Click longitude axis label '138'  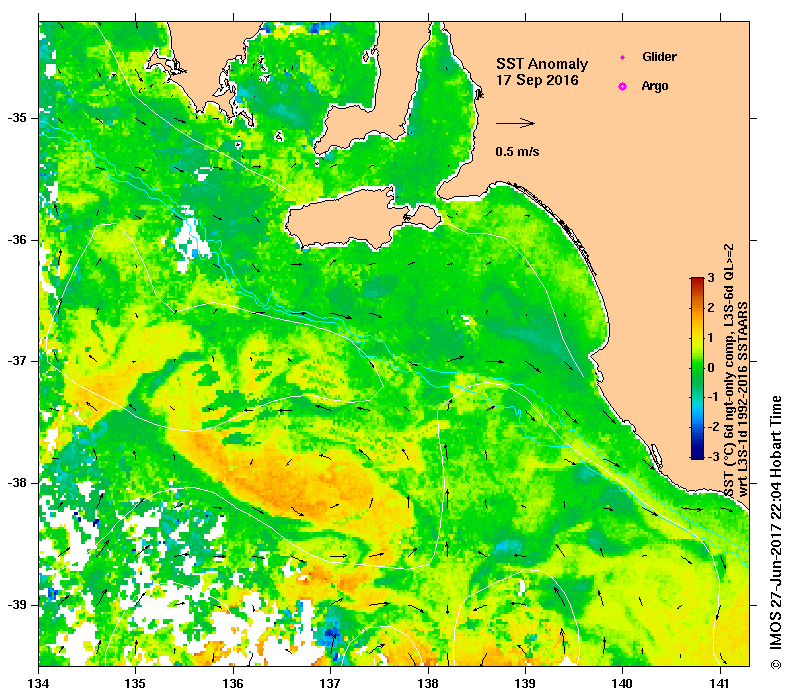tap(428, 683)
